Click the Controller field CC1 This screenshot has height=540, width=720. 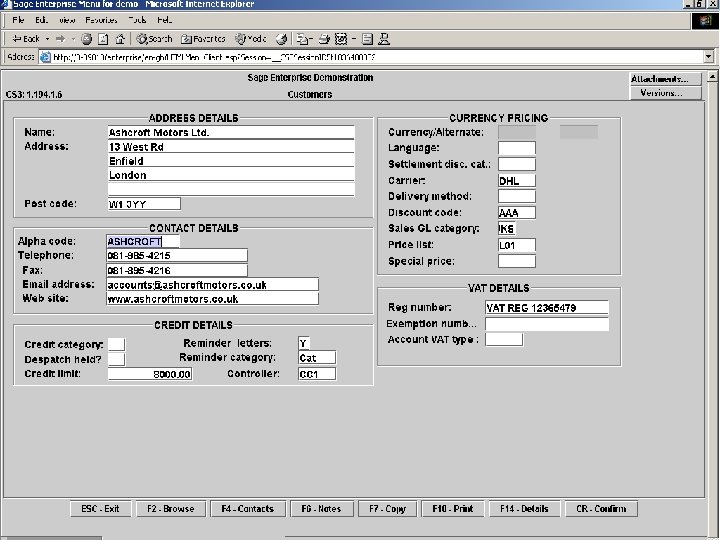pyautogui.click(x=317, y=374)
